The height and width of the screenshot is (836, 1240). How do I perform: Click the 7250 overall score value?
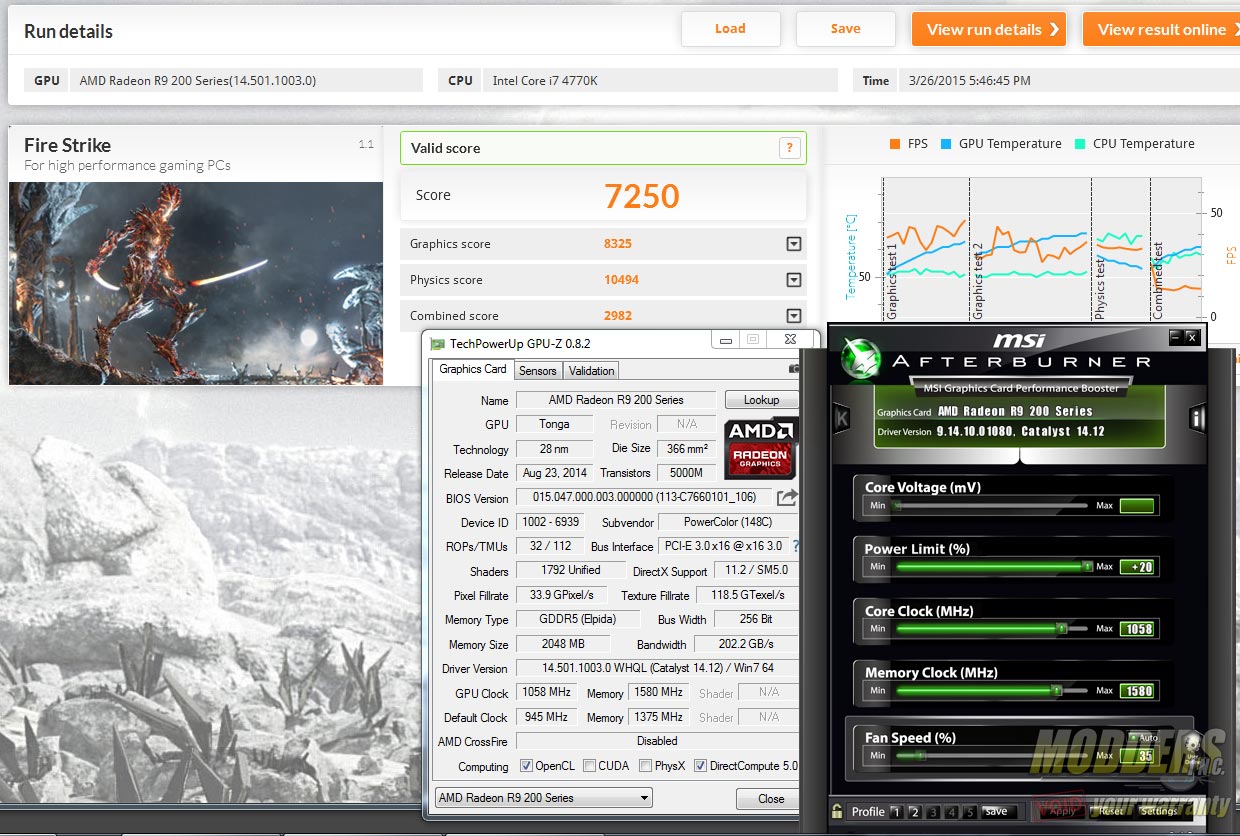pos(642,196)
